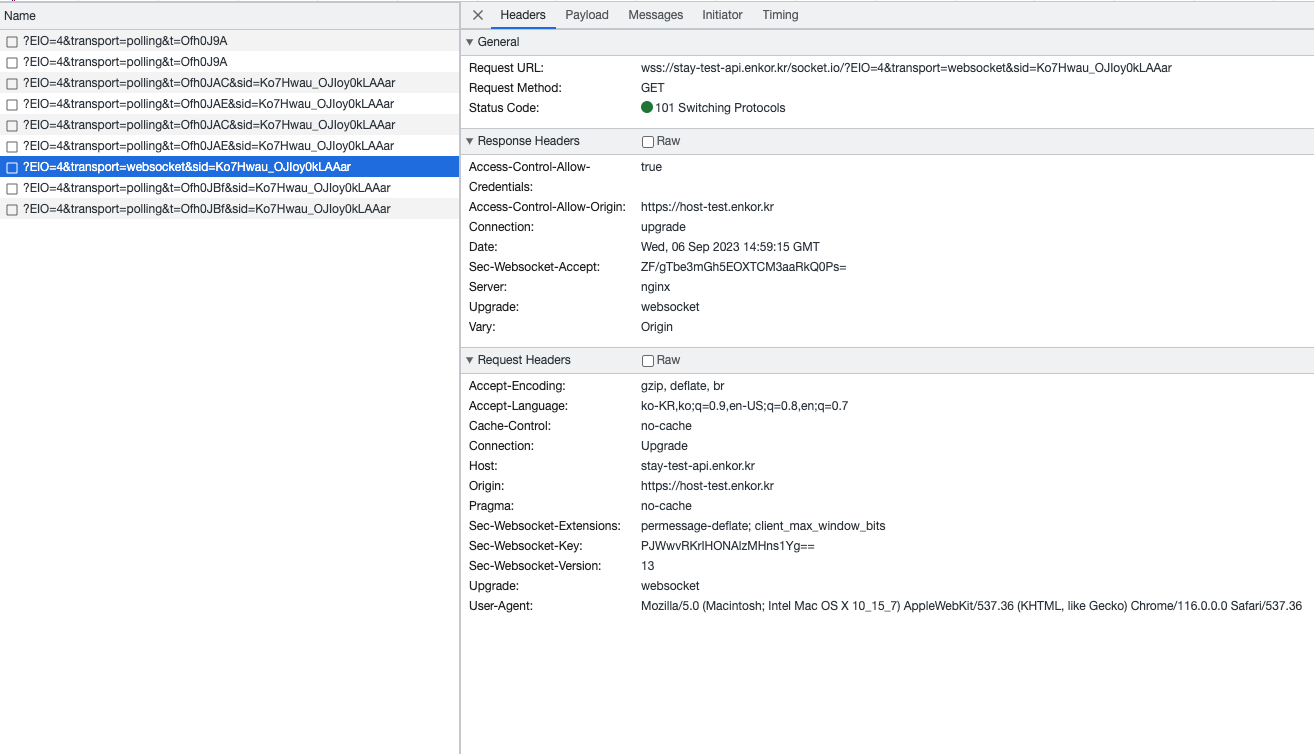Screen dimensions: 1314x754
Task: Select the Sec-Websocket-Accept value
Action: 743,267
